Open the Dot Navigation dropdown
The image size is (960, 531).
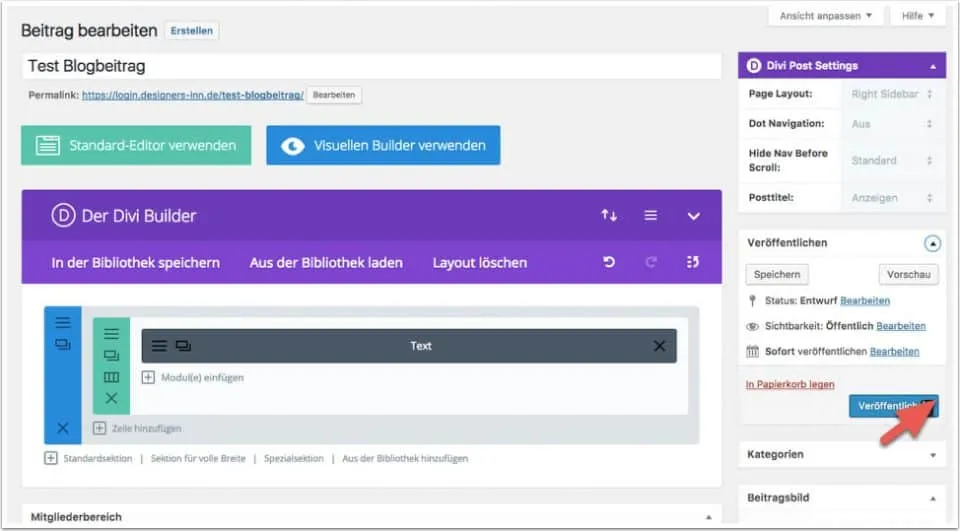pyautogui.click(x=892, y=124)
